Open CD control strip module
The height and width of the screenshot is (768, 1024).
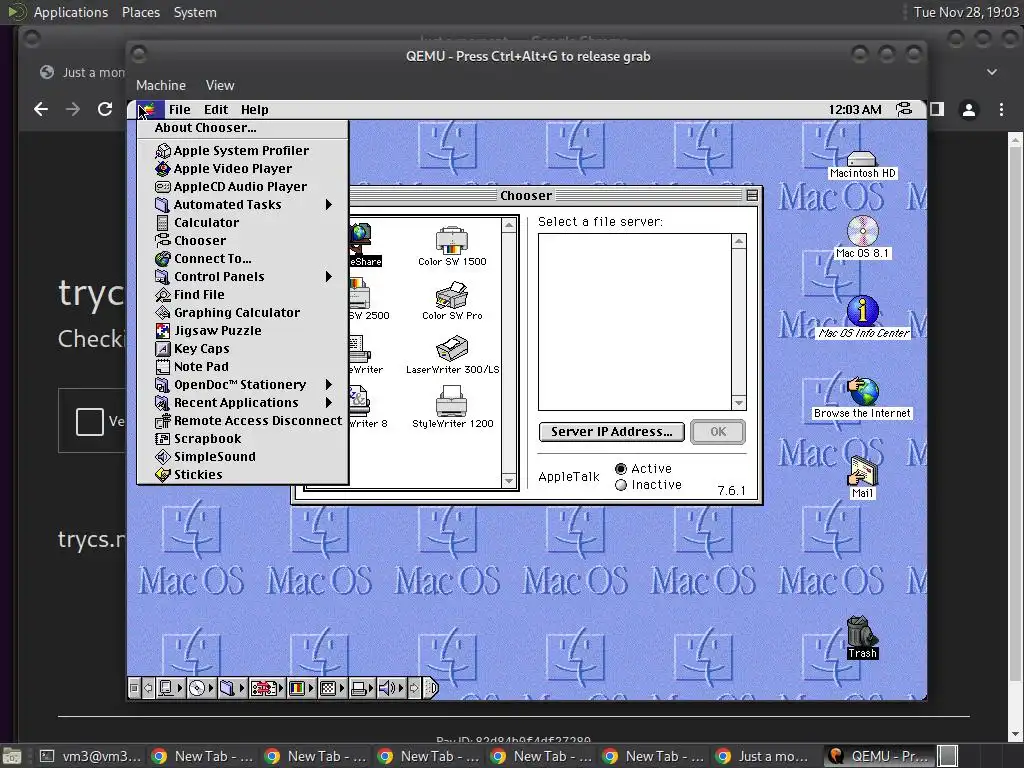200,688
